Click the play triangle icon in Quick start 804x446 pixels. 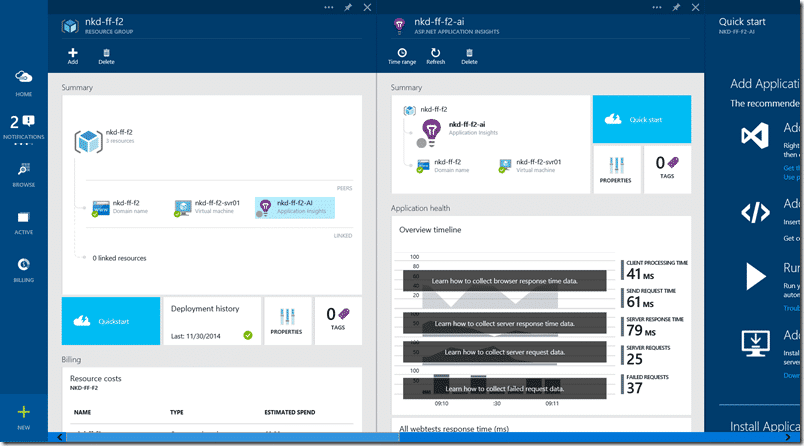755,276
